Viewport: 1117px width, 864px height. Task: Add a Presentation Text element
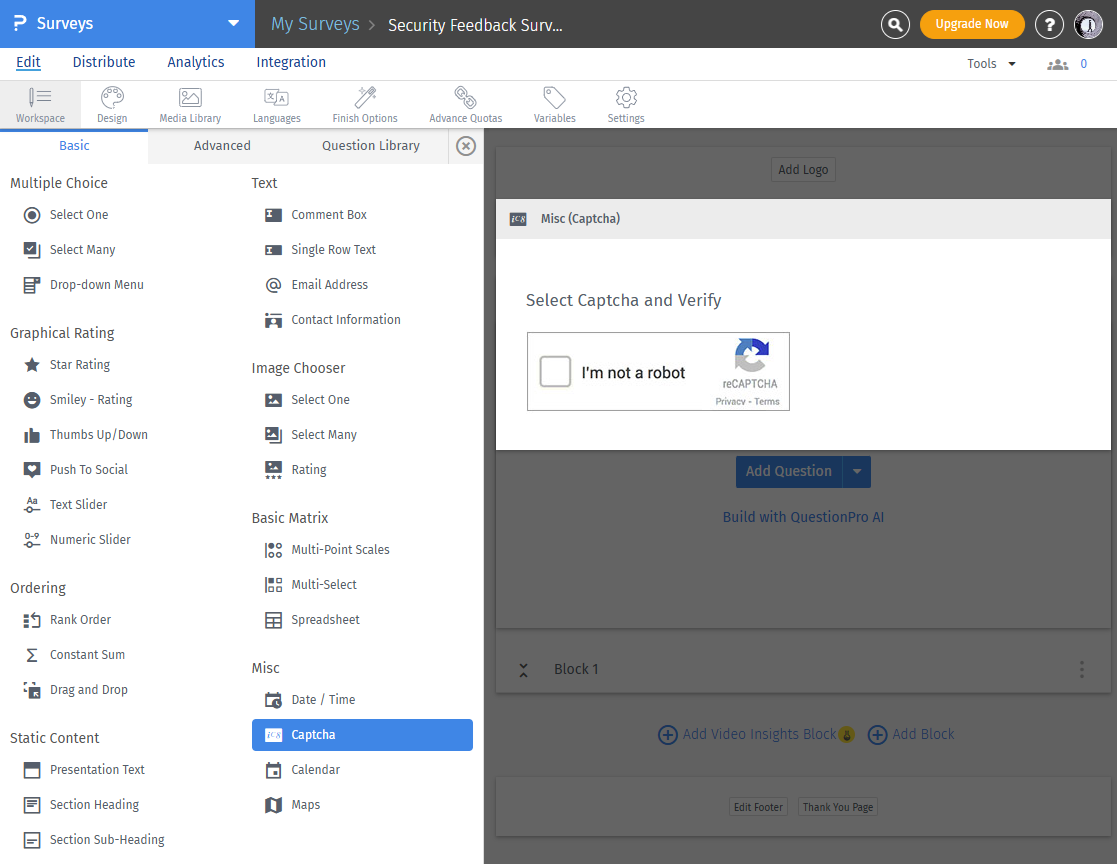(x=84, y=770)
